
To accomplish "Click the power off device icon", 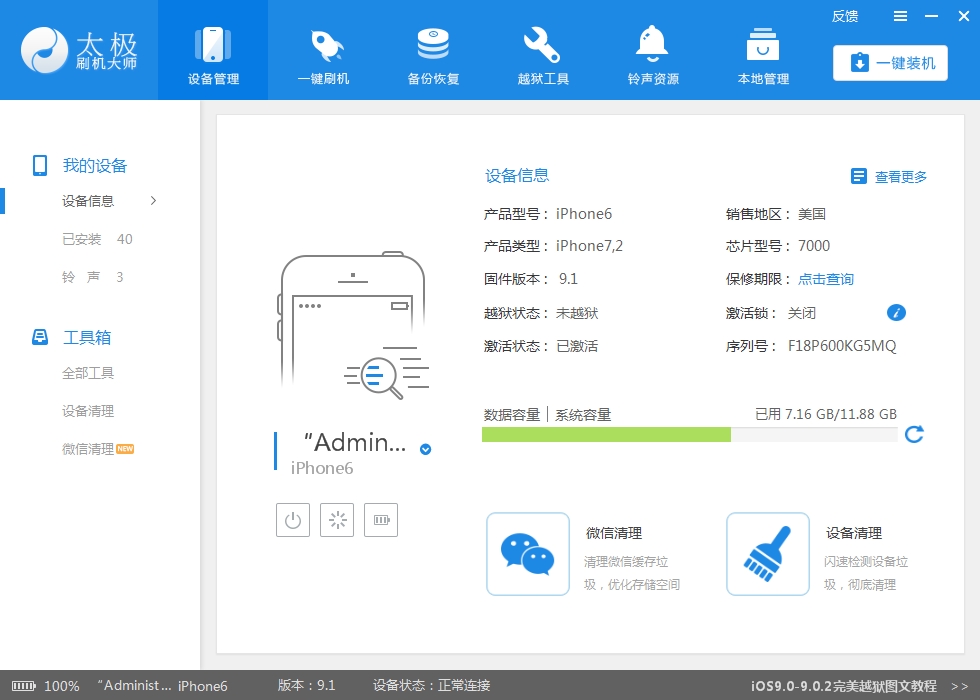I will (x=292, y=519).
